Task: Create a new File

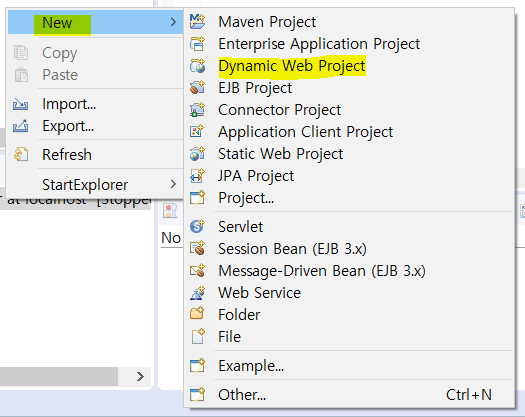Action: (x=349, y=337)
